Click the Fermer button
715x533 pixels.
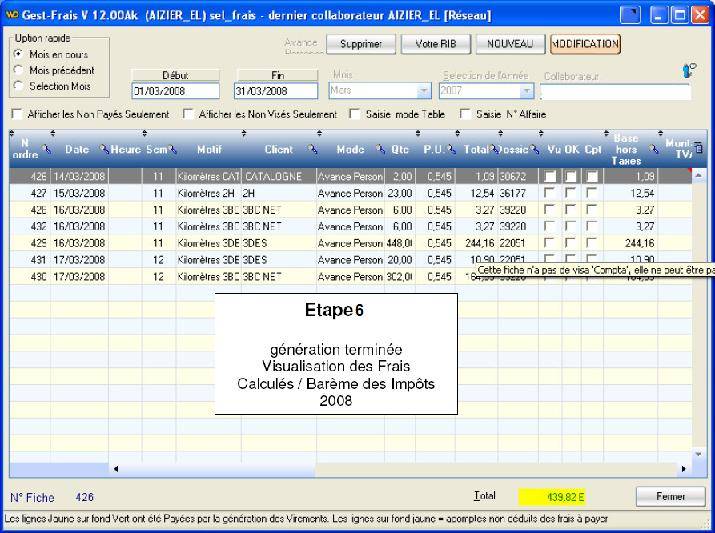point(670,497)
